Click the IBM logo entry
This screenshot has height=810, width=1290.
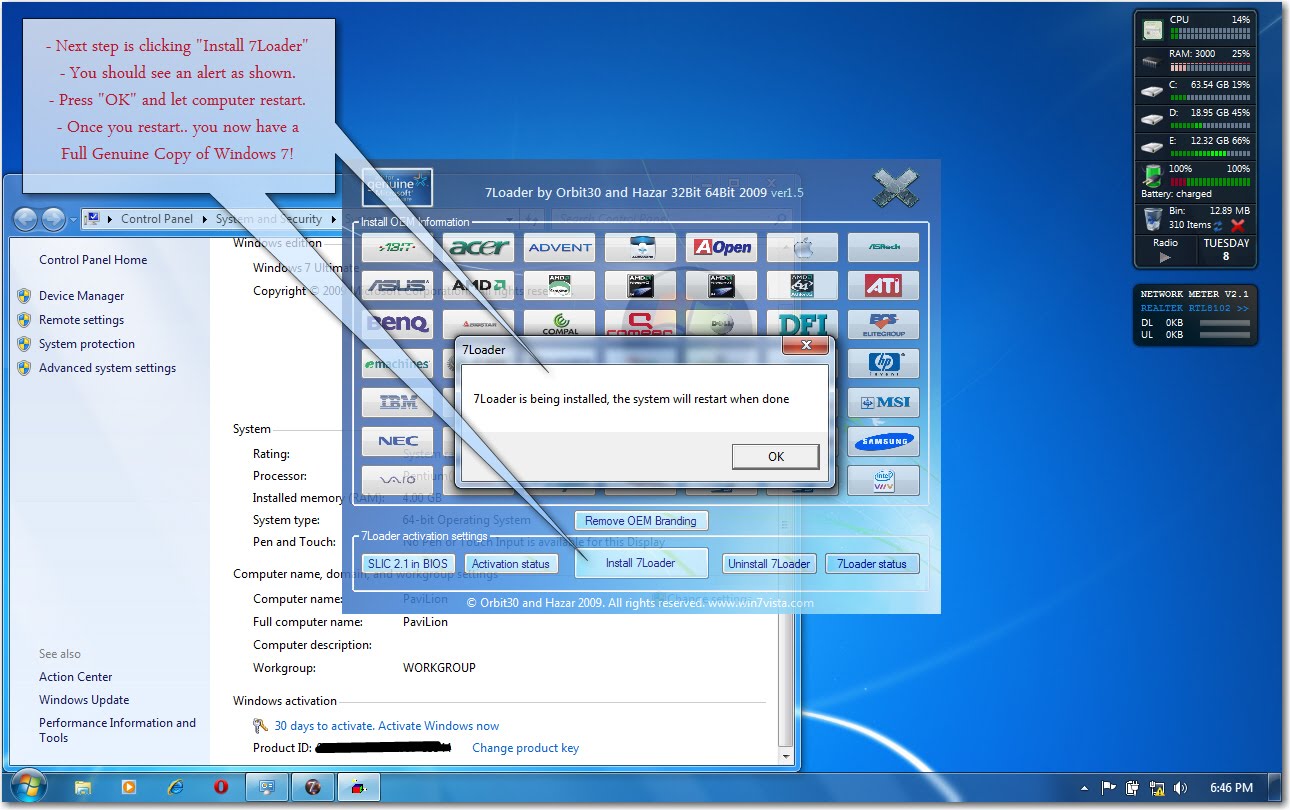[397, 402]
